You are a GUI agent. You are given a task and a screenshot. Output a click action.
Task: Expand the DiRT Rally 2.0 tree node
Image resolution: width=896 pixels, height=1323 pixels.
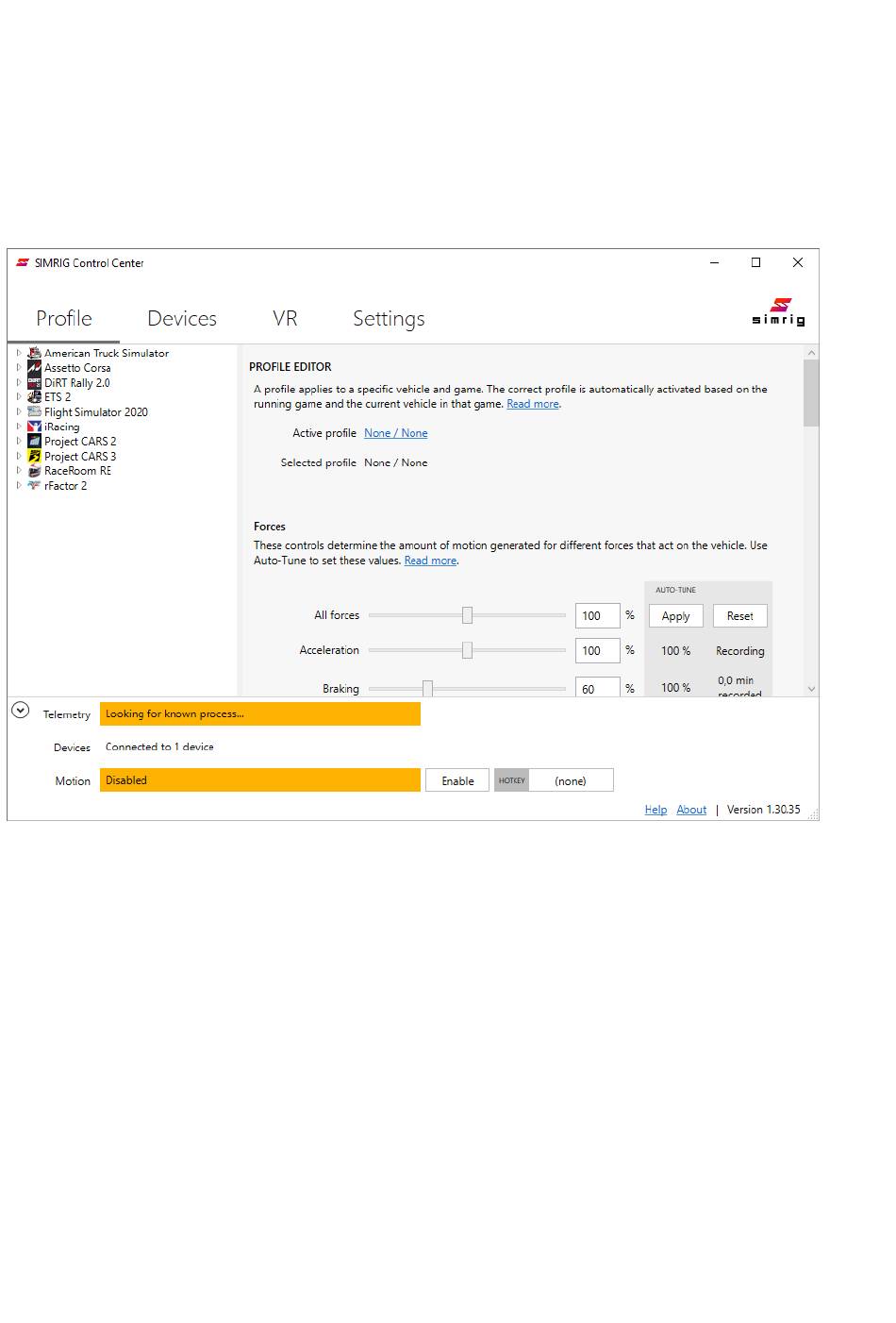[19, 382]
